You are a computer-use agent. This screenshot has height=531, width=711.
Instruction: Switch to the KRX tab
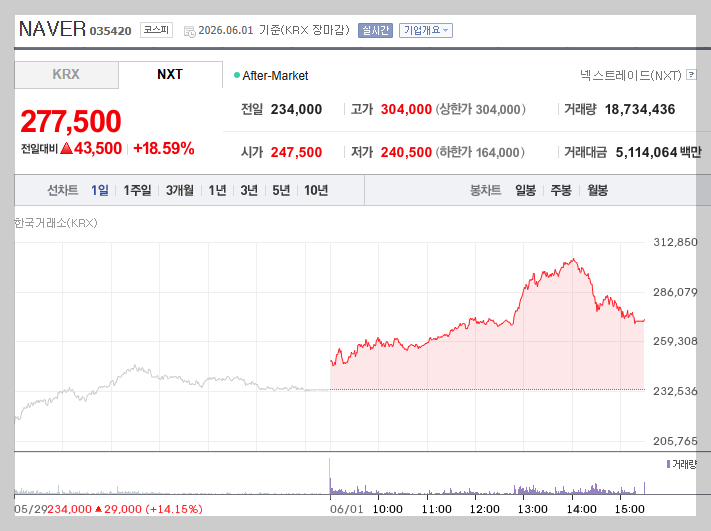(66, 75)
